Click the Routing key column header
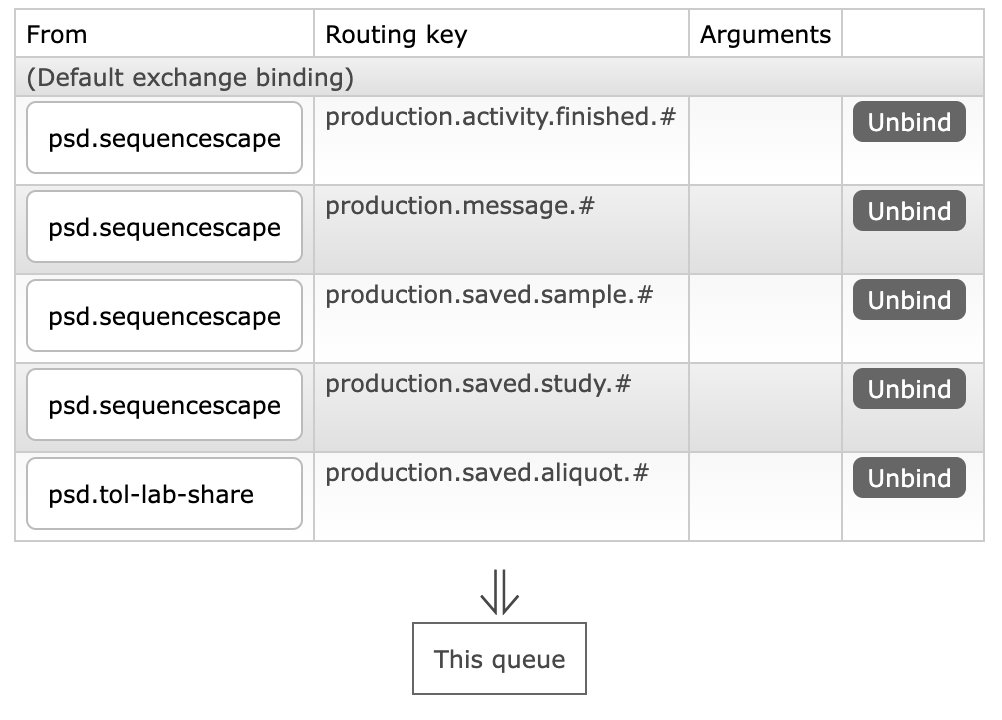Viewport: 1002px width, 720px height. pos(396,35)
